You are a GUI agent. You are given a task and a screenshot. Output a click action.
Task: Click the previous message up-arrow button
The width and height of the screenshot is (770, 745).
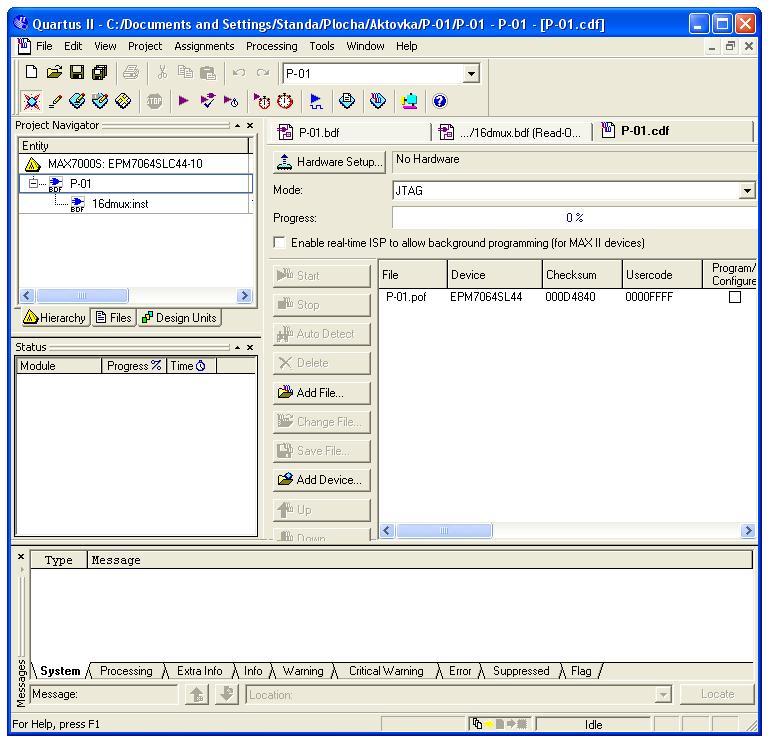197,694
